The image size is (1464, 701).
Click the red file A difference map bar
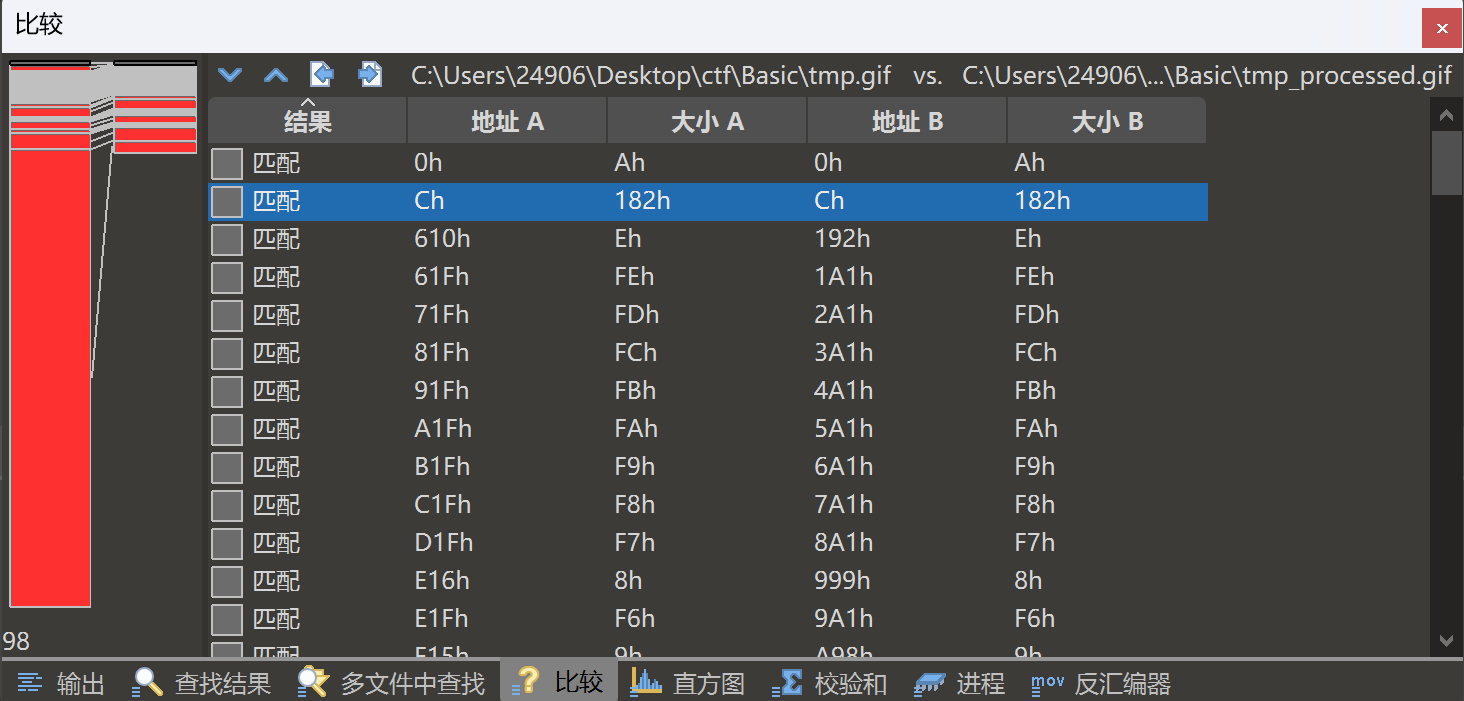[50, 380]
